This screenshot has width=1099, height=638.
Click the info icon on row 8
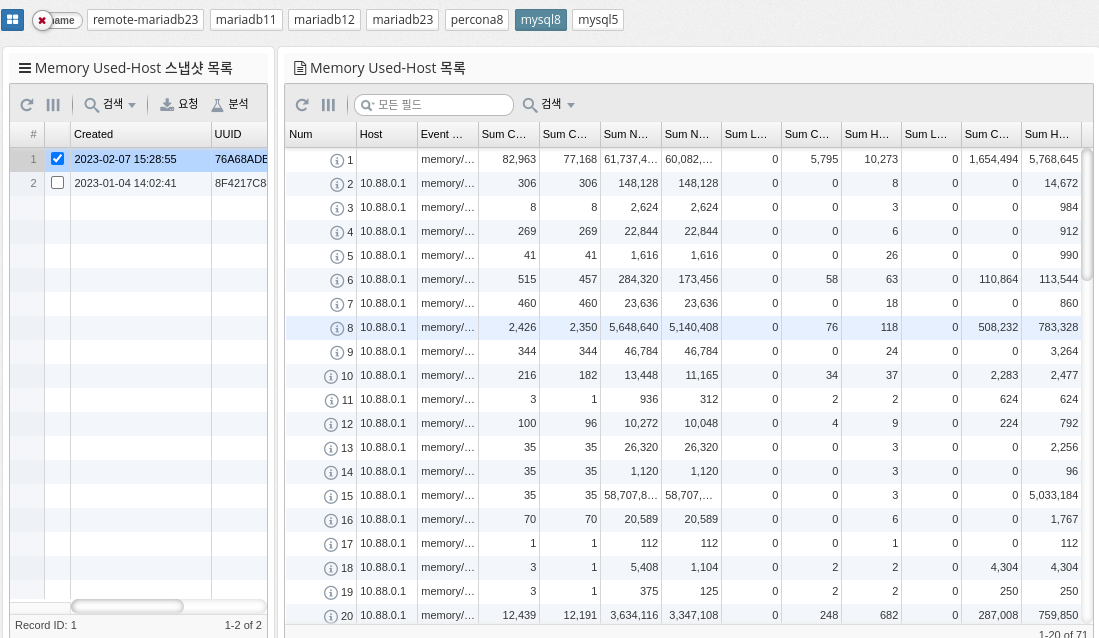click(x=337, y=328)
